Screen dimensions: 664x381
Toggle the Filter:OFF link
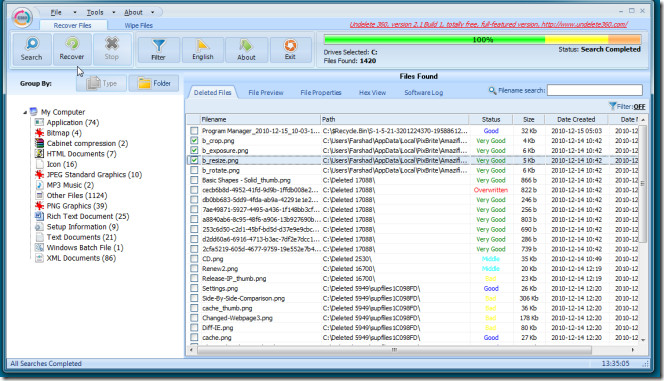pyautogui.click(x=639, y=107)
